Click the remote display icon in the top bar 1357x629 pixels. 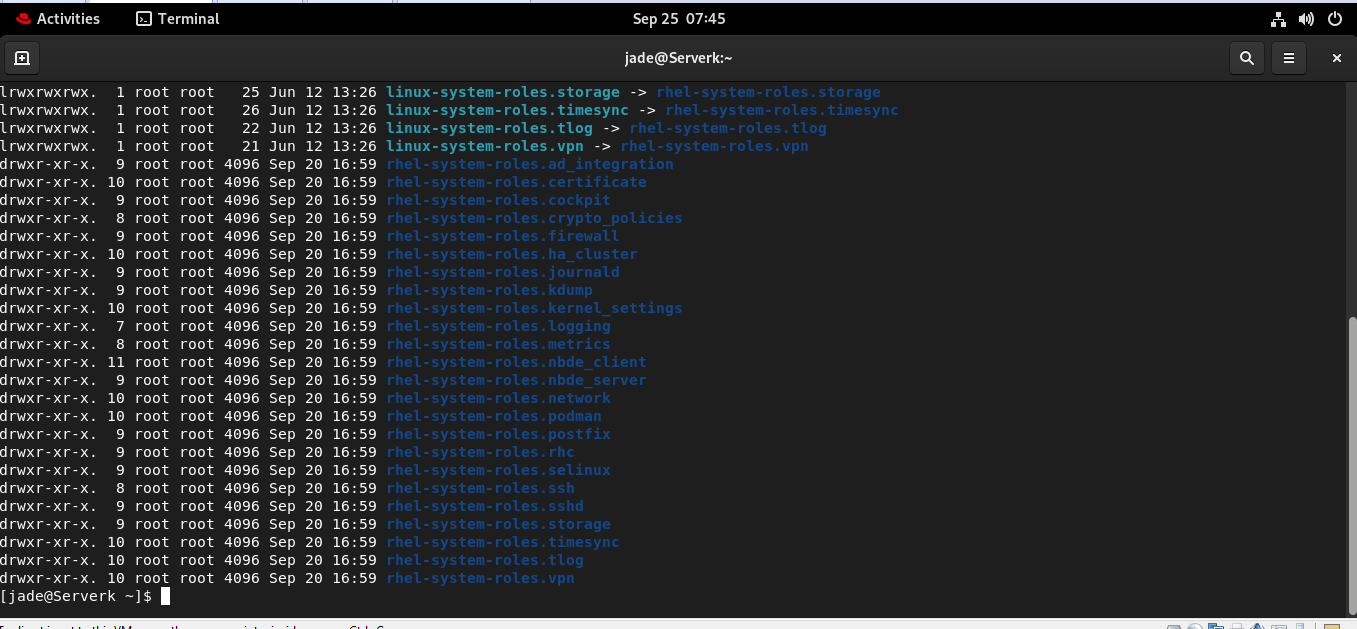tap(1277, 18)
